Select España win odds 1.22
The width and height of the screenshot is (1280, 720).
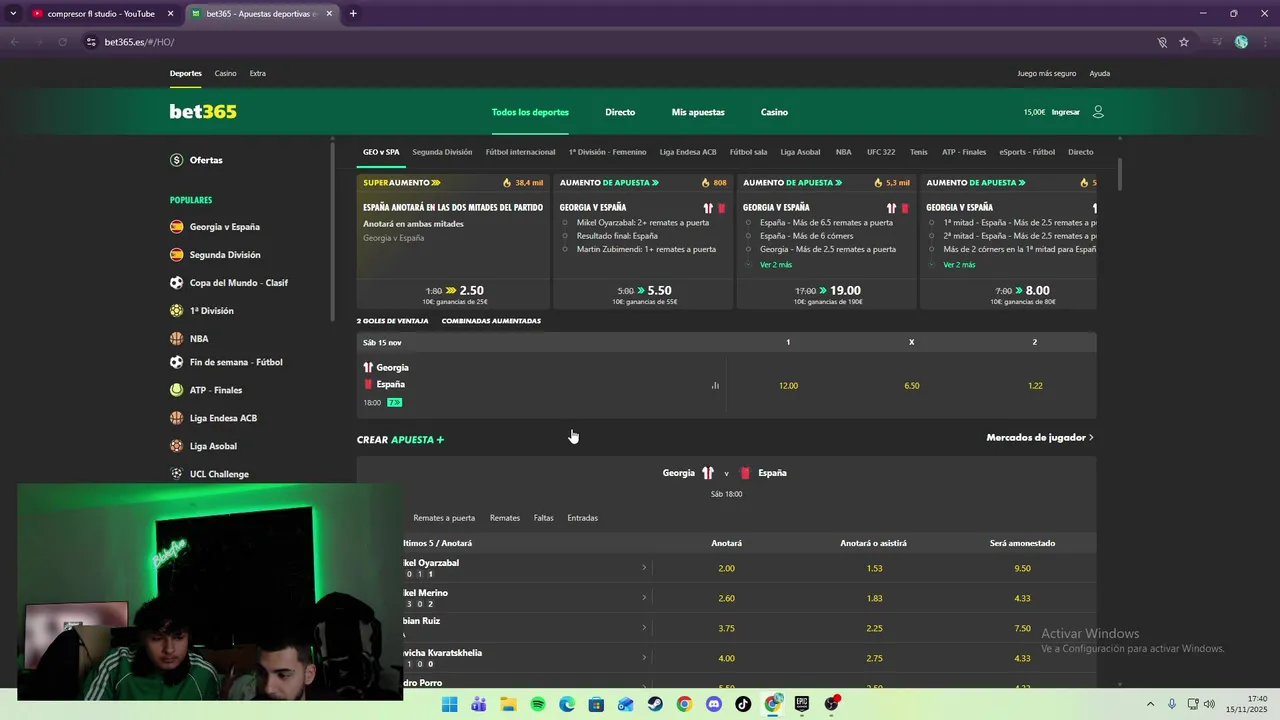point(1035,385)
